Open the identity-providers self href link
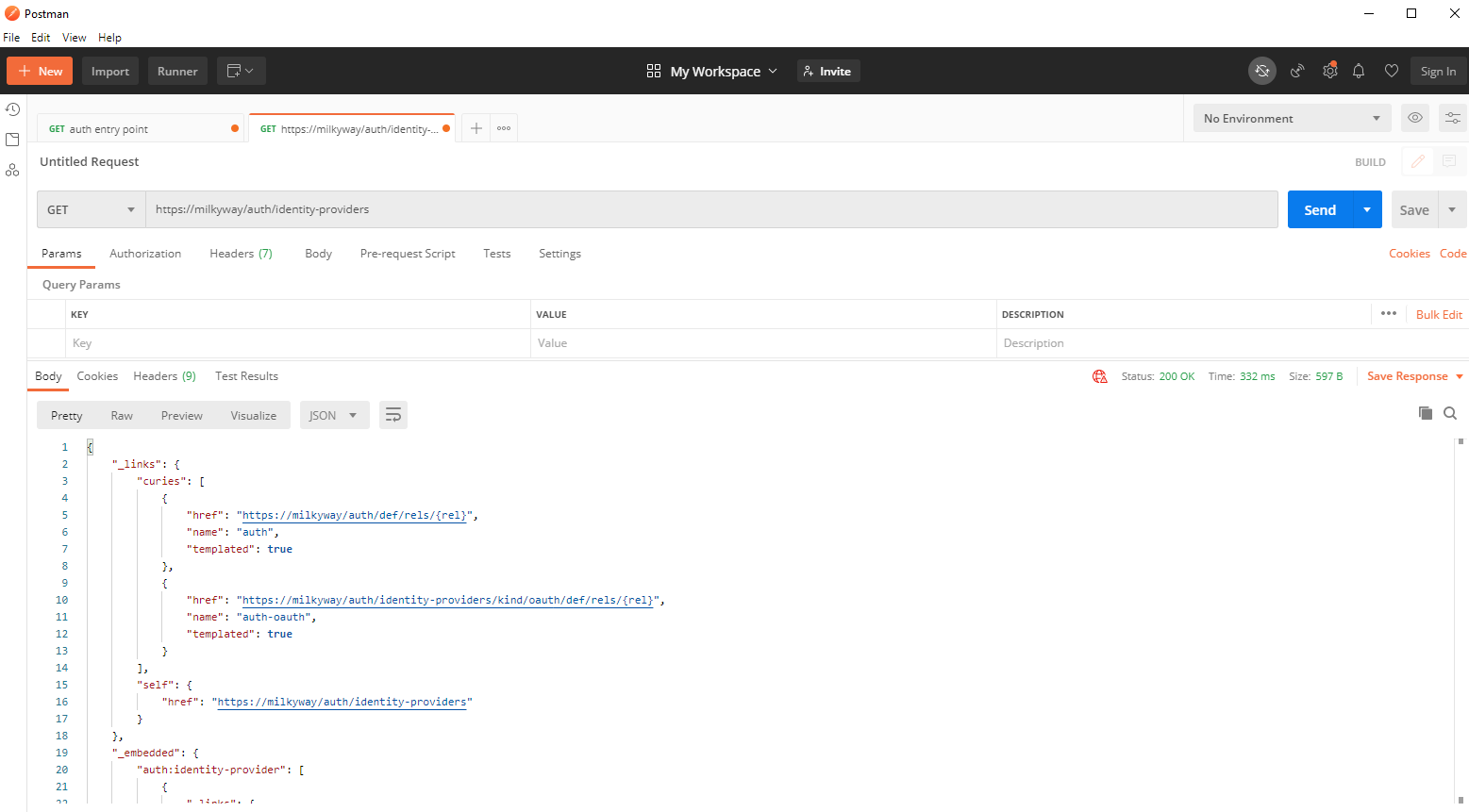1469x812 pixels. (342, 702)
